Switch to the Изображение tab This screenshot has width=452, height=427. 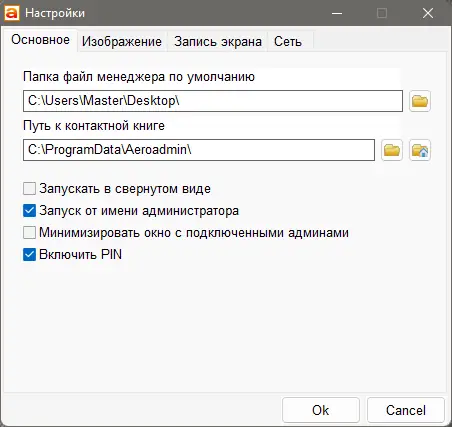(122, 42)
